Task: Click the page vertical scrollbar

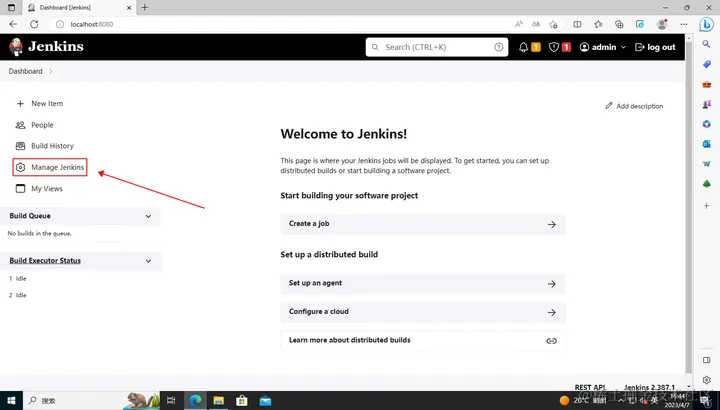Action: tap(688, 207)
